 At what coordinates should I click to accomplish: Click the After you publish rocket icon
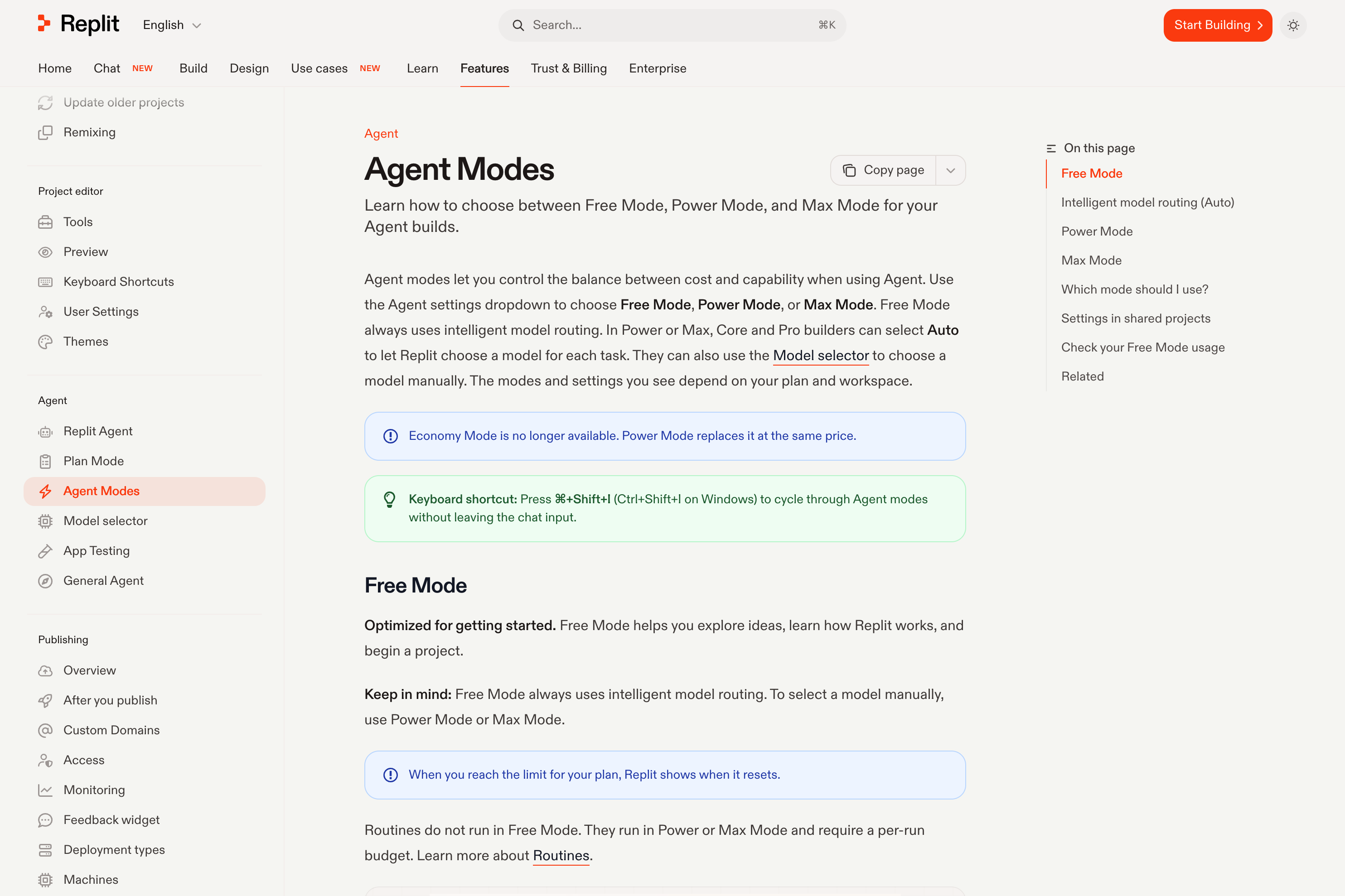click(x=45, y=701)
